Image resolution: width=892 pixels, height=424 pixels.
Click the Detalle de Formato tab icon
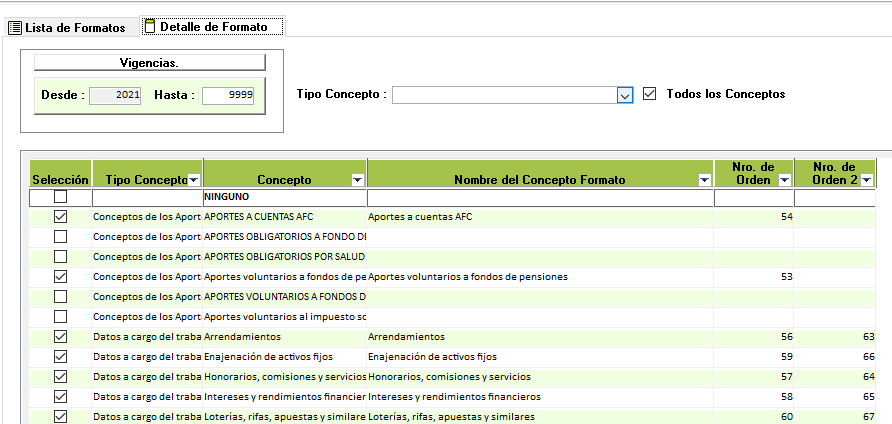[150, 27]
